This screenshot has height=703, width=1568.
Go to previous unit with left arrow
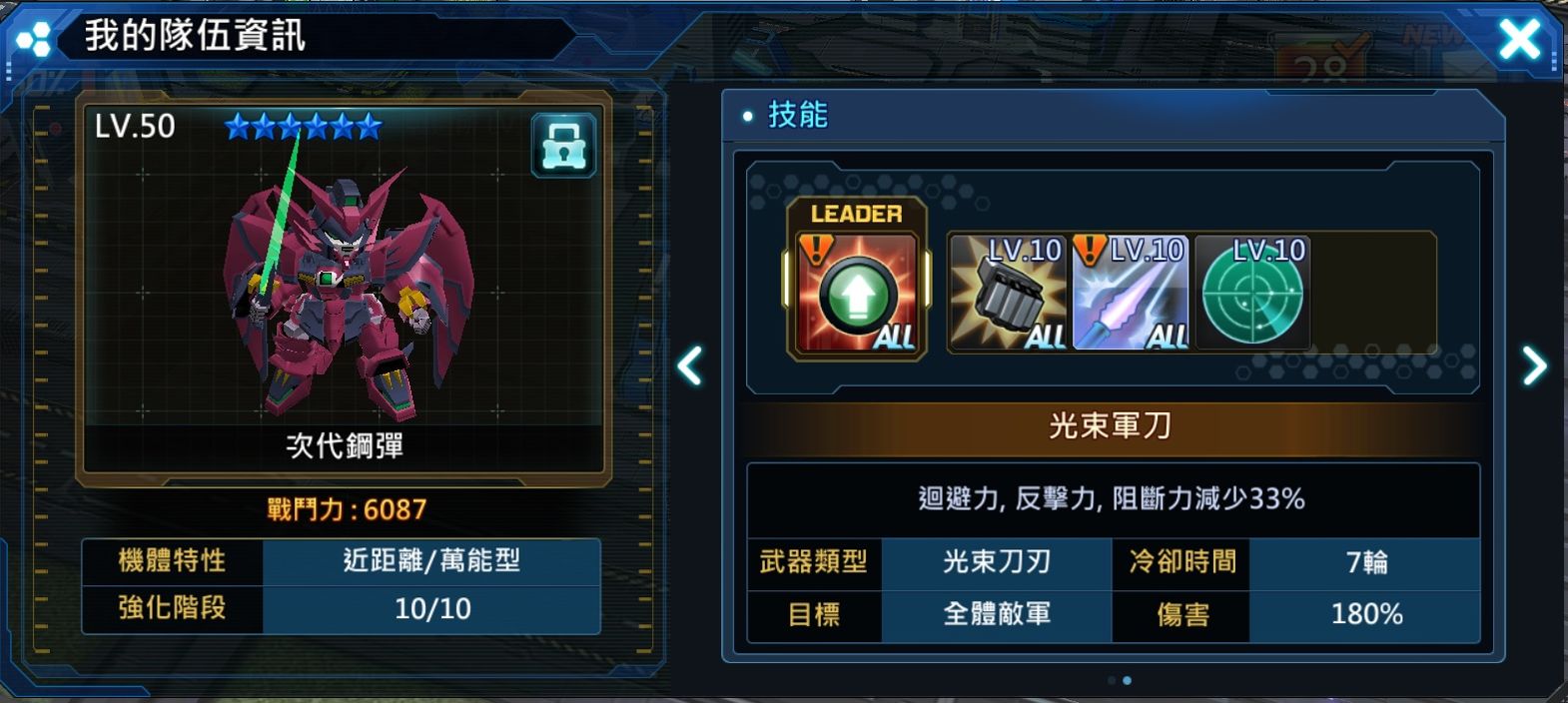[x=690, y=365]
